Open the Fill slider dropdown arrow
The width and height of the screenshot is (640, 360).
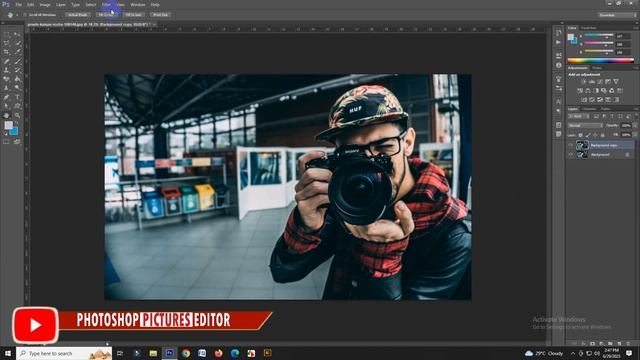[634, 135]
